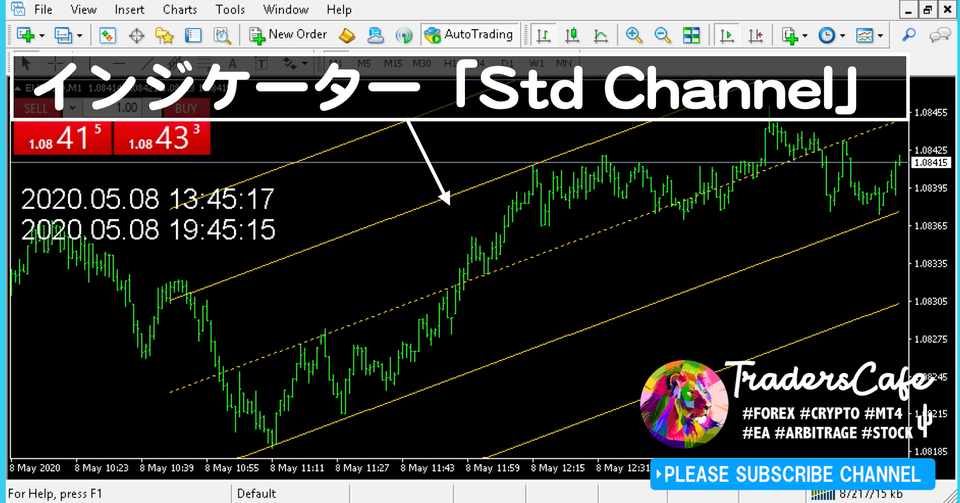This screenshot has height=503, width=960.
Task: Open the Market Watch panel
Action: (108, 35)
